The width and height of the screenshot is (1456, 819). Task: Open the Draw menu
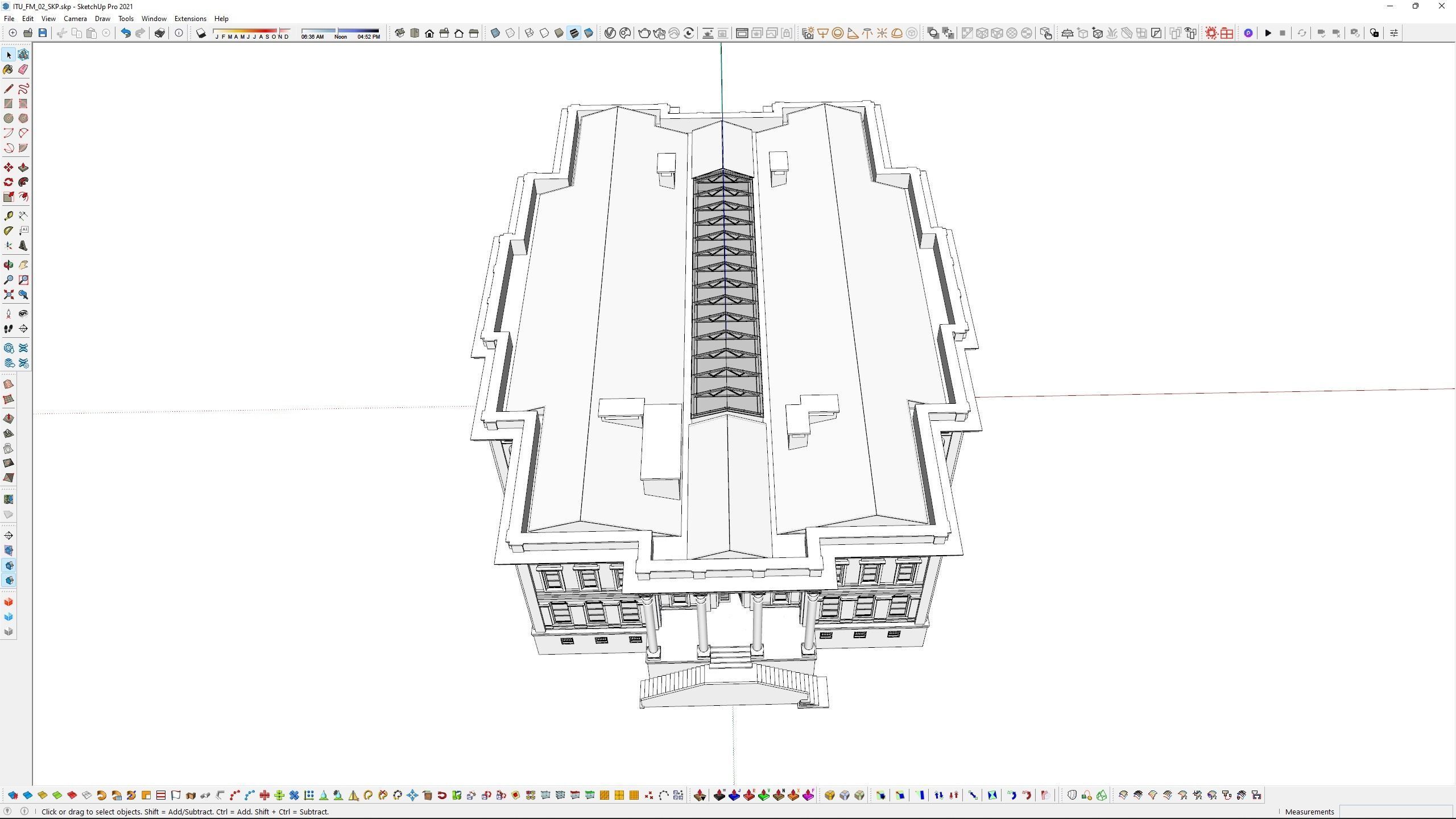[102, 19]
